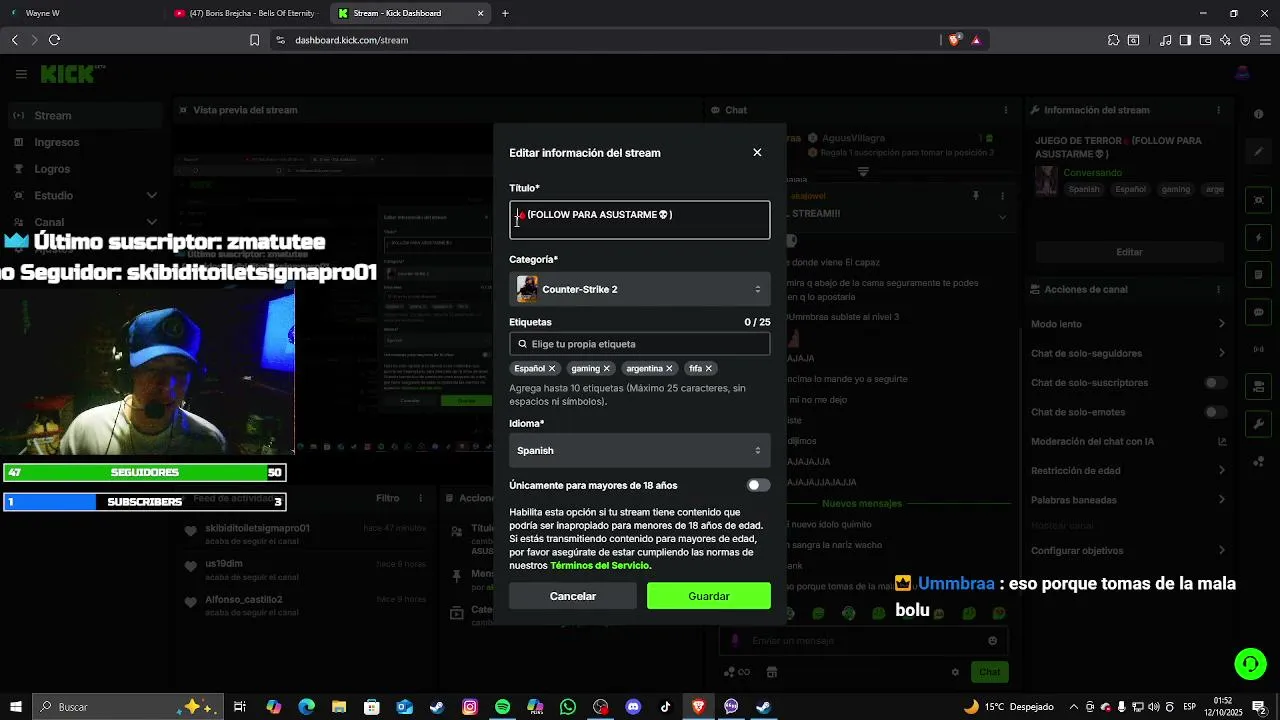Open the browser extensions puzzle icon

click(1113, 40)
